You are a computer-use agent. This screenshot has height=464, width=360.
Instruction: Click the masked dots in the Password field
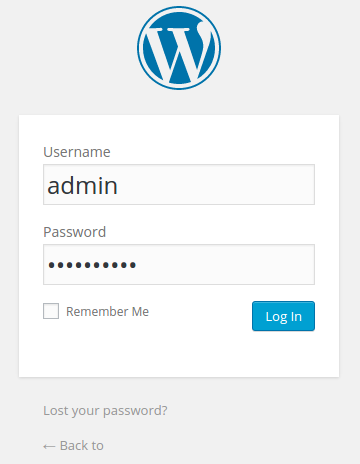(92, 265)
